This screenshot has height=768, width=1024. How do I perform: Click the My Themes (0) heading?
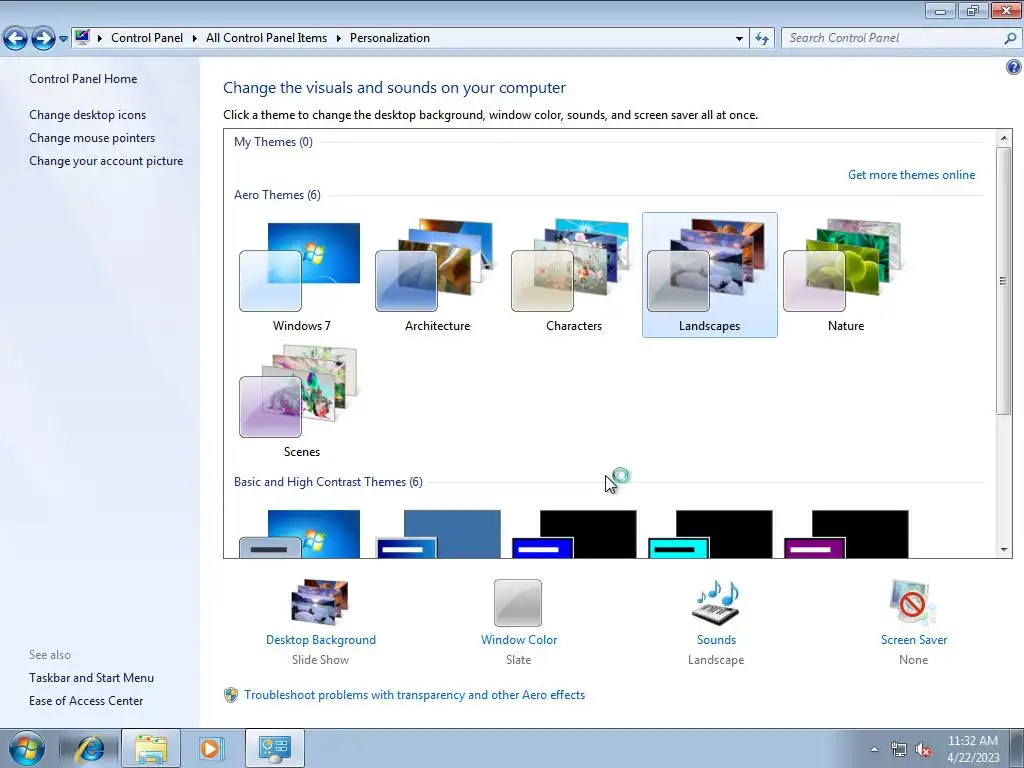(x=273, y=142)
